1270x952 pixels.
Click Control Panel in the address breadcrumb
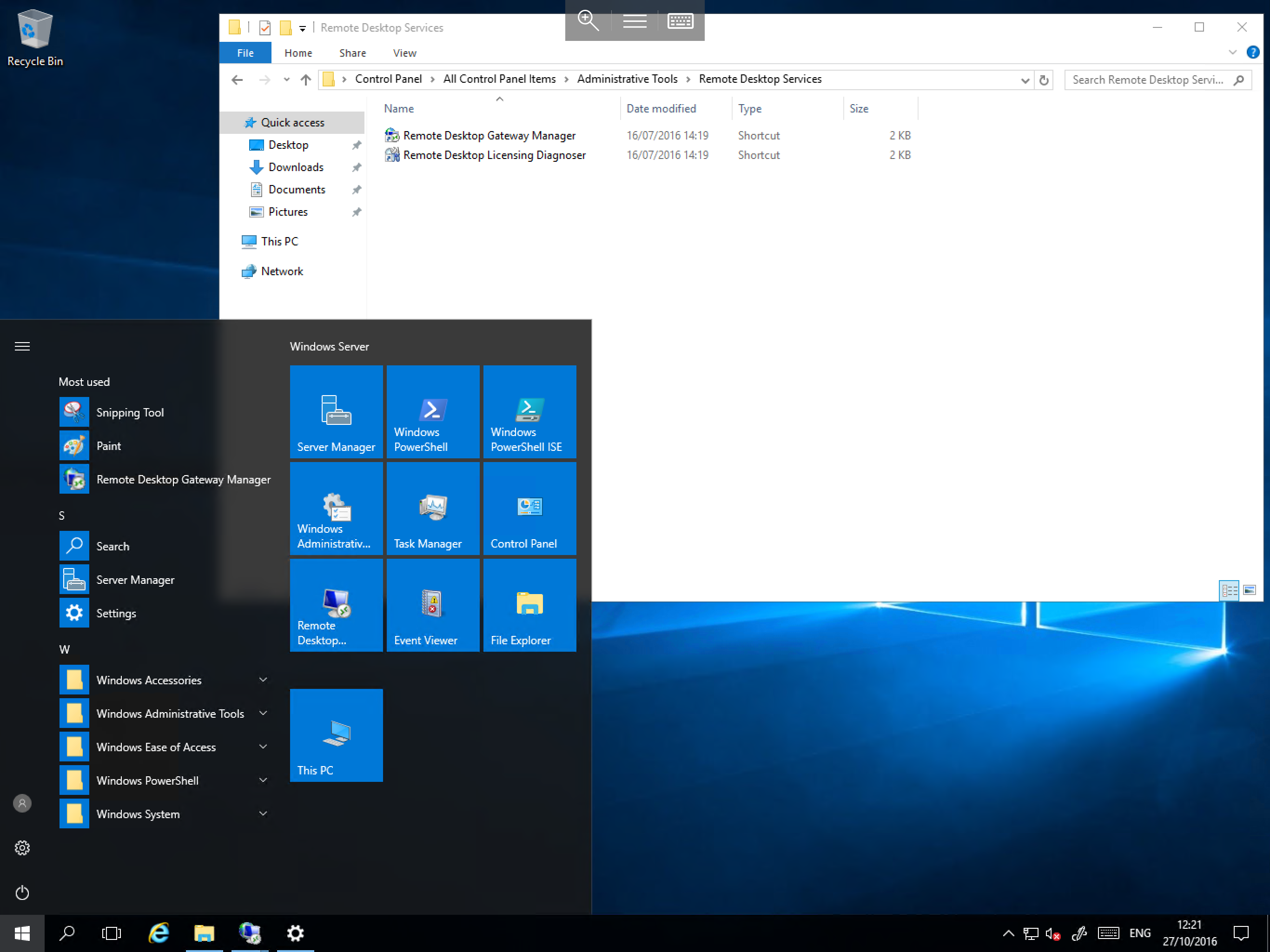(388, 79)
